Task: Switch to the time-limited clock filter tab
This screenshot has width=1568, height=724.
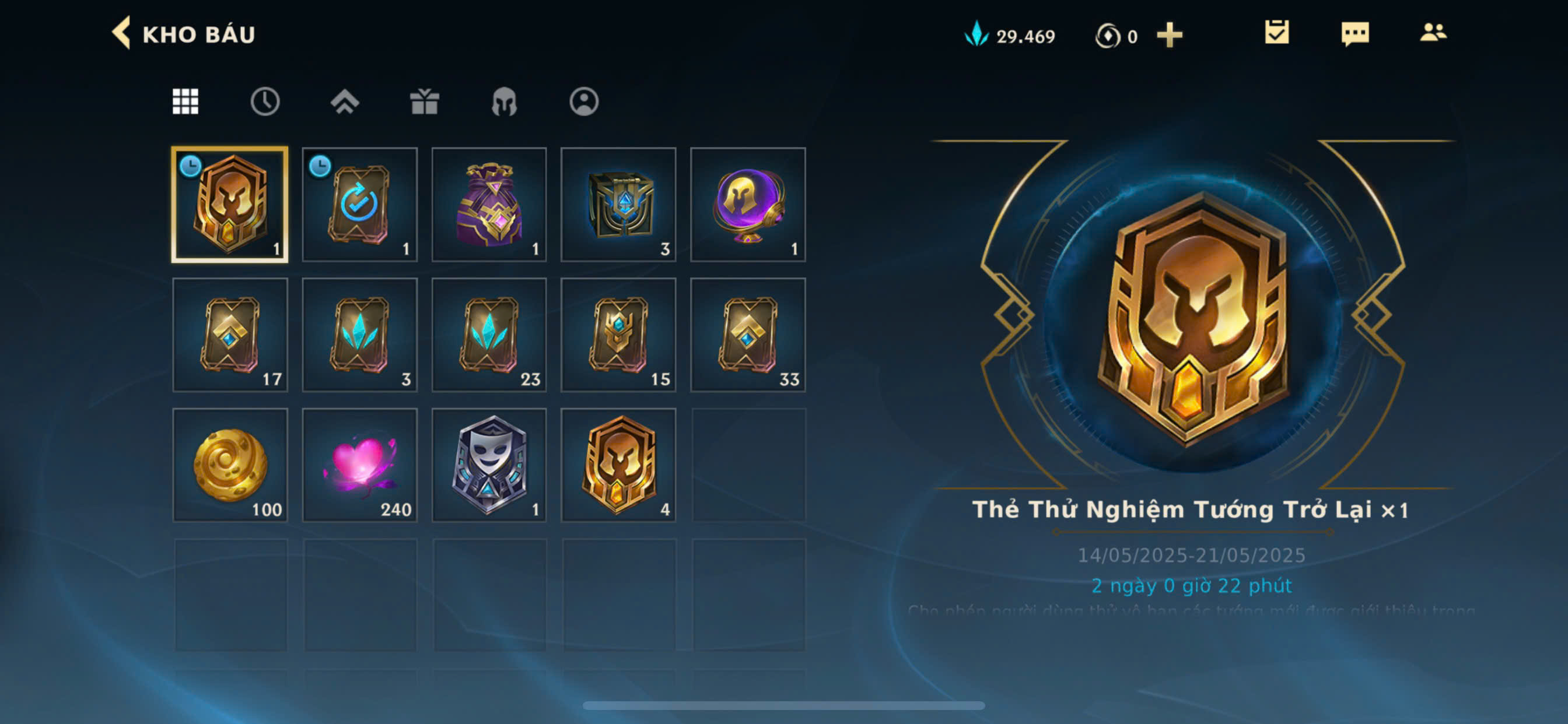Action: click(265, 101)
